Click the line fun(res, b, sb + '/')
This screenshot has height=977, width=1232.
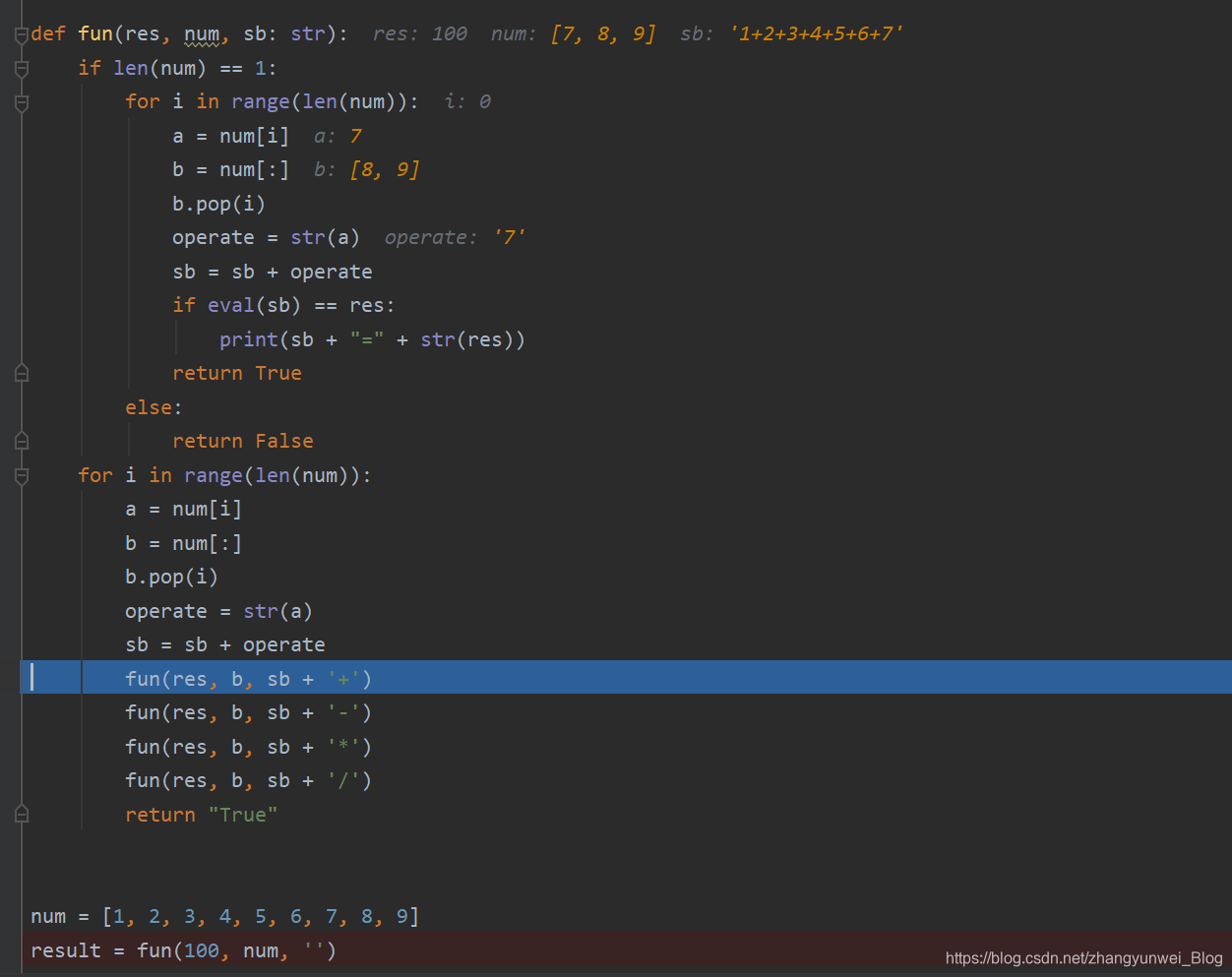pyautogui.click(x=248, y=780)
